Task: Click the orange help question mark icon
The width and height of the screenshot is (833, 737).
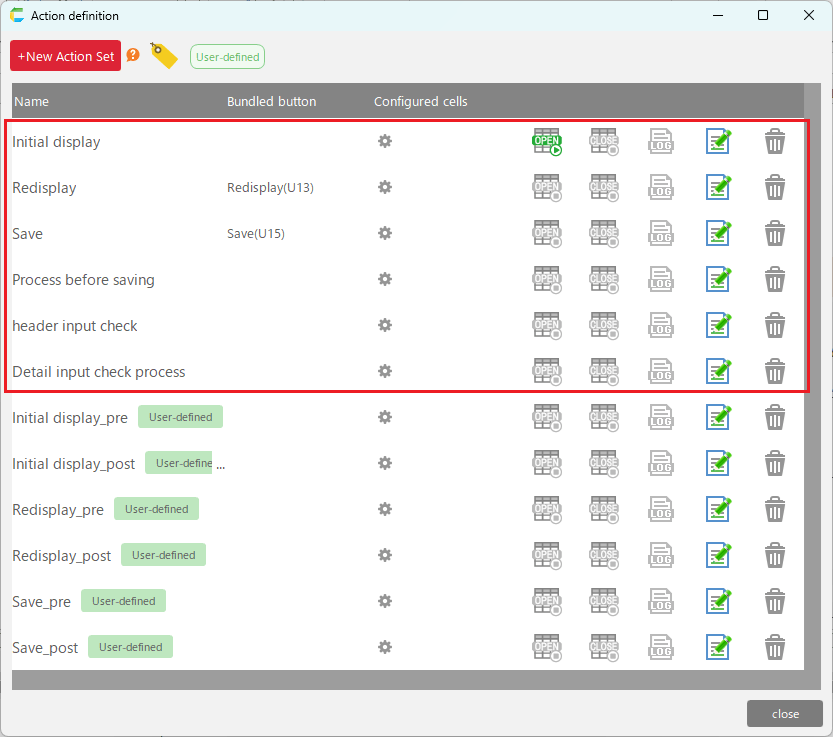Action: coord(133,56)
